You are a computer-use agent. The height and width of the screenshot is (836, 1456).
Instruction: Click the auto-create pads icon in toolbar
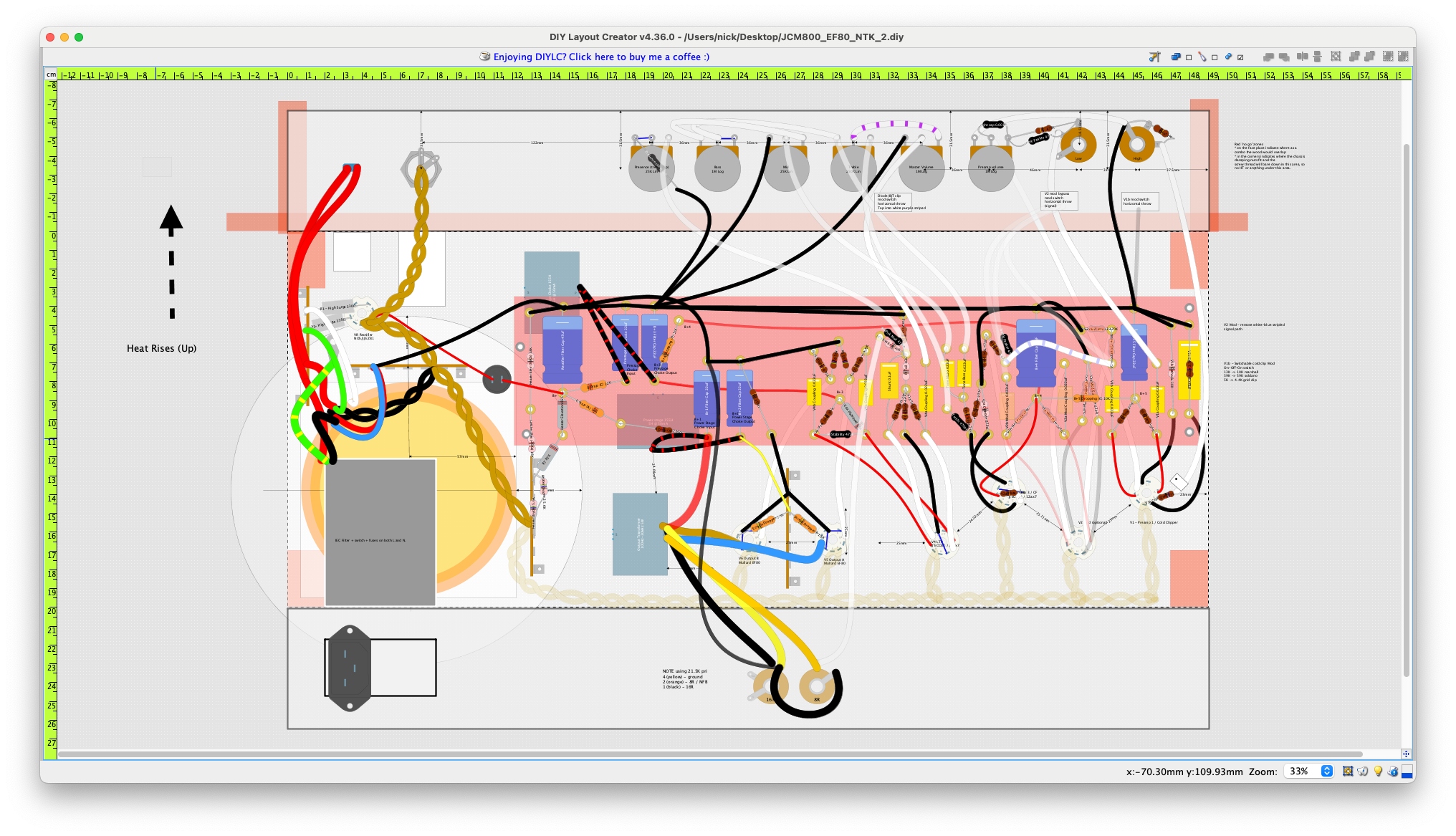click(x=1154, y=57)
